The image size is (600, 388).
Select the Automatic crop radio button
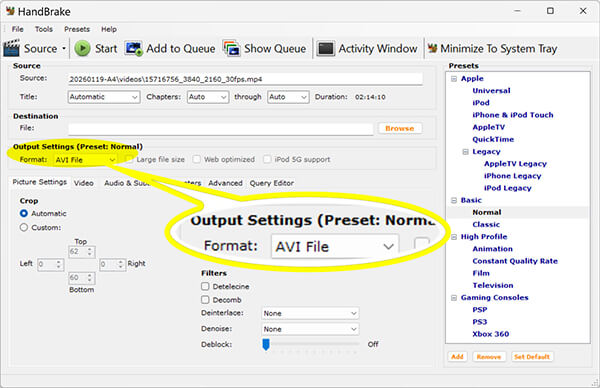pyautogui.click(x=24, y=214)
